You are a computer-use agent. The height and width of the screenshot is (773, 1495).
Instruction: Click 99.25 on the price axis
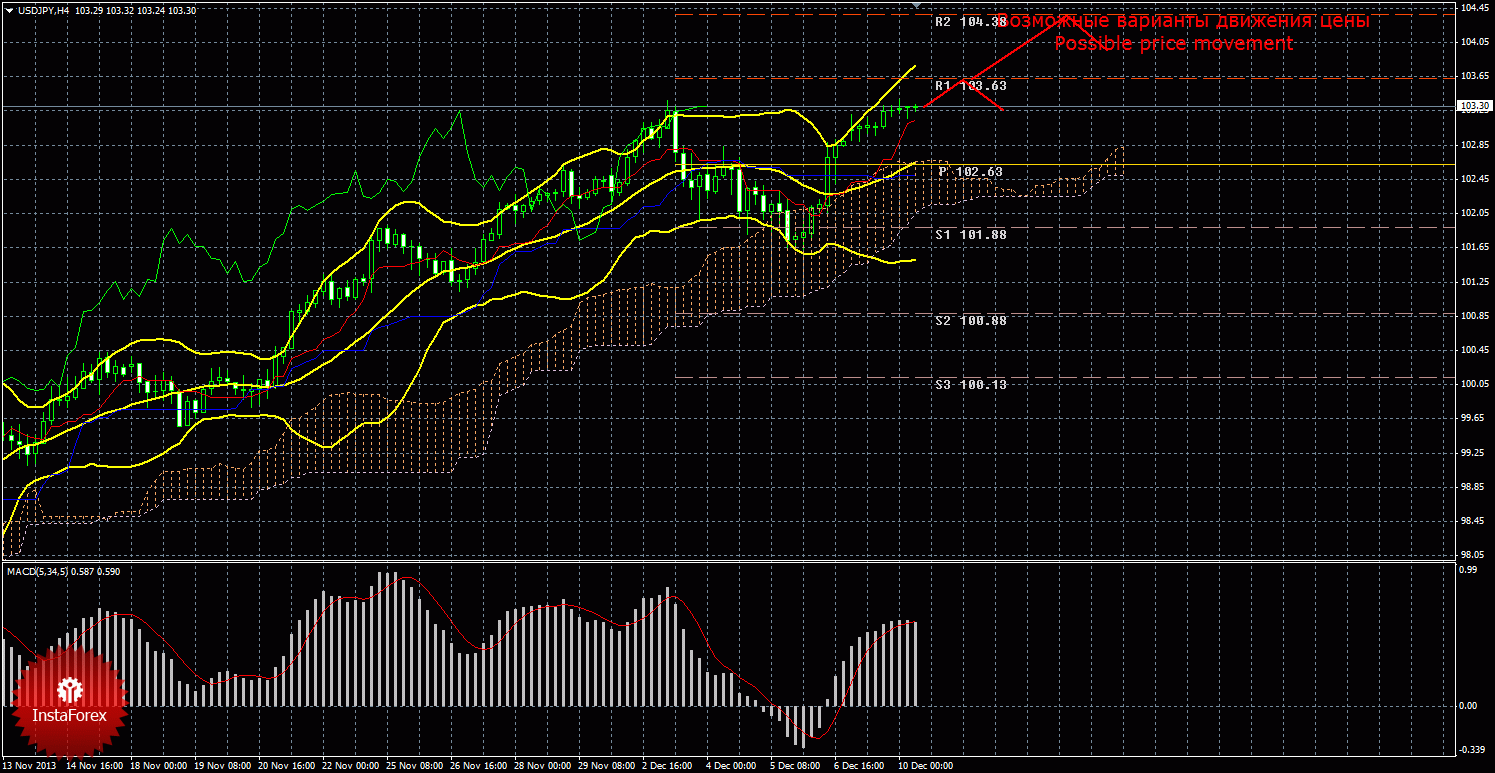tap(1473, 453)
